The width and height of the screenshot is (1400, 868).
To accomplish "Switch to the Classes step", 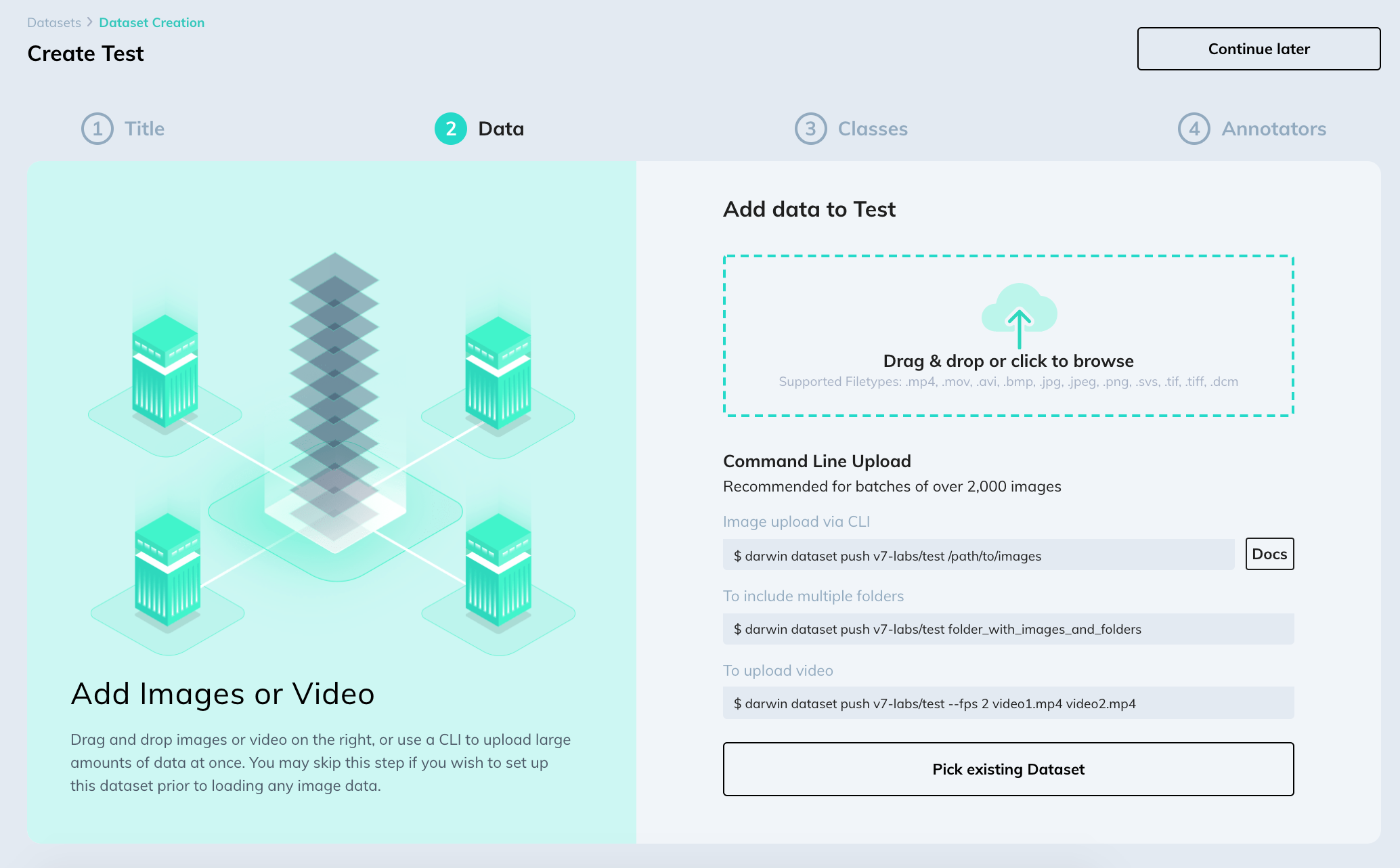I will (x=873, y=129).
